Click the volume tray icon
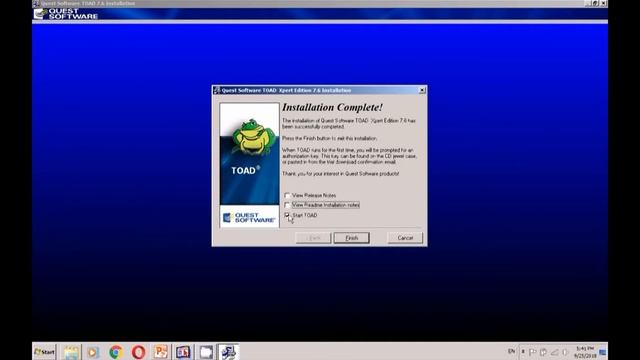The width and height of the screenshot is (640, 360). pyautogui.click(x=565, y=352)
